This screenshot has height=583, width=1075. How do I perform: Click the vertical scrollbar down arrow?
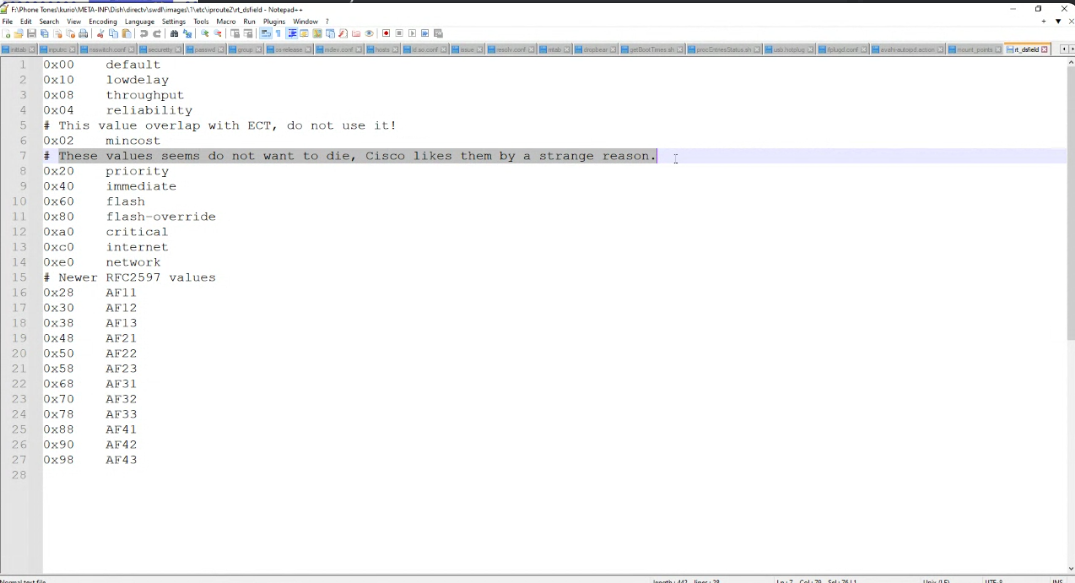1070,569
